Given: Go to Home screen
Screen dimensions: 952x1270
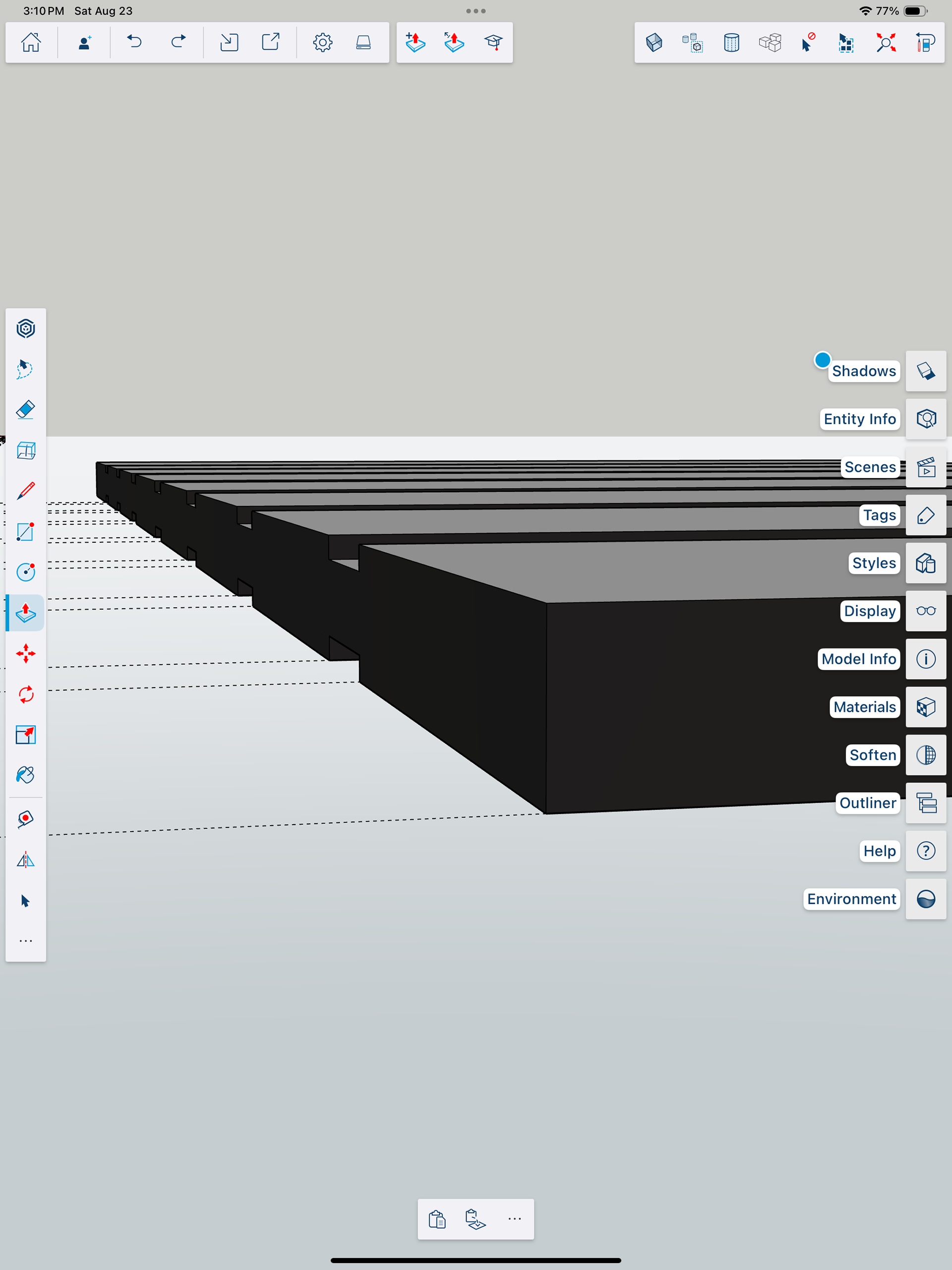Looking at the screenshot, I should (x=31, y=43).
